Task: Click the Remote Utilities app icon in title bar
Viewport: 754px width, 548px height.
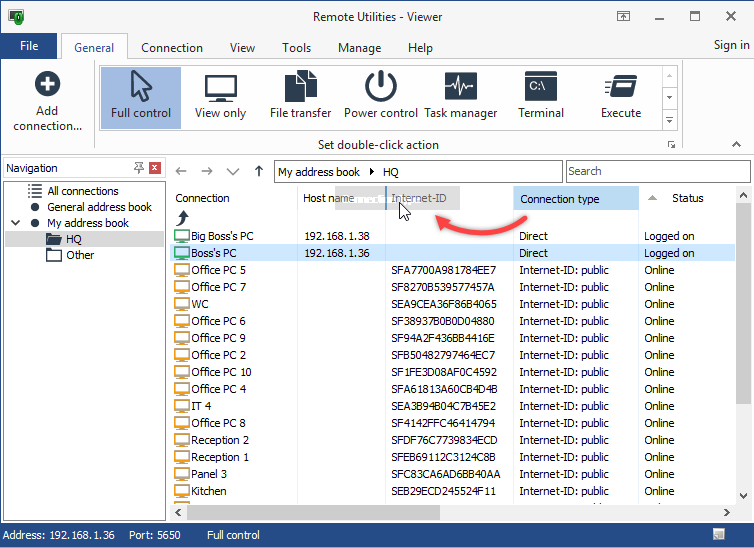Action: point(16,17)
